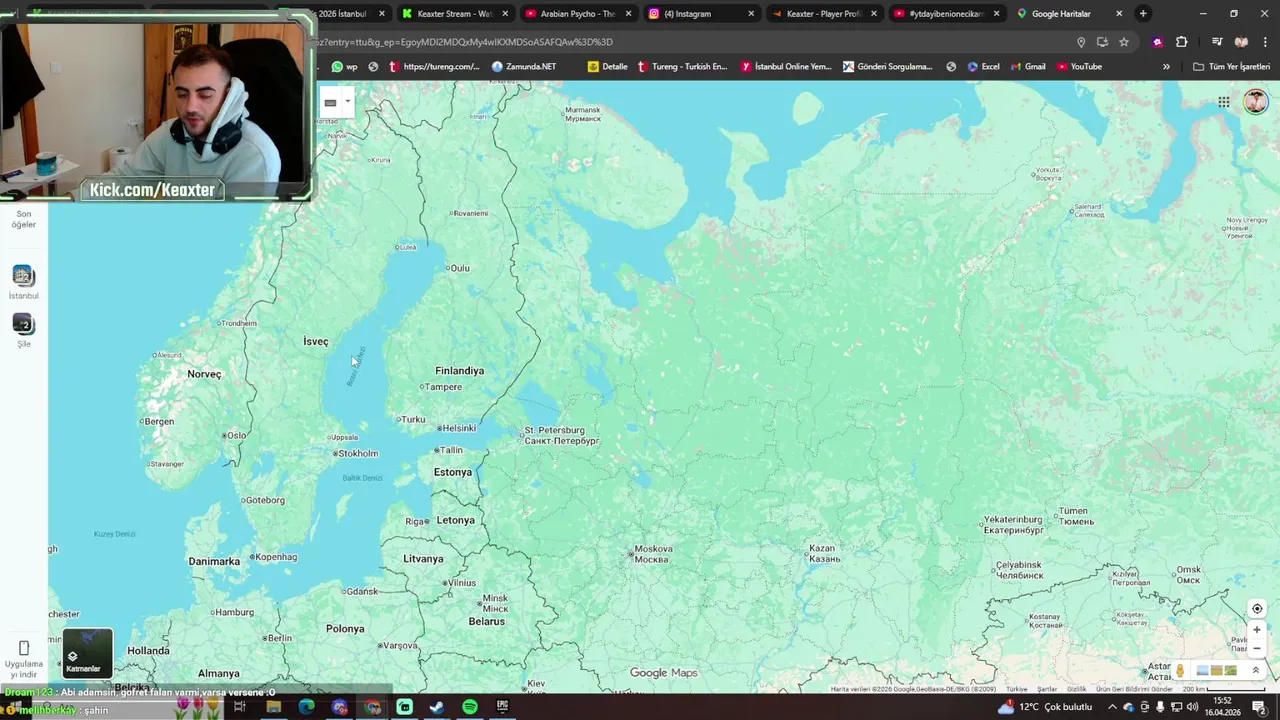Open the wp WhatsApp bookmark
Image resolution: width=1280 pixels, height=720 pixels.
[x=345, y=67]
